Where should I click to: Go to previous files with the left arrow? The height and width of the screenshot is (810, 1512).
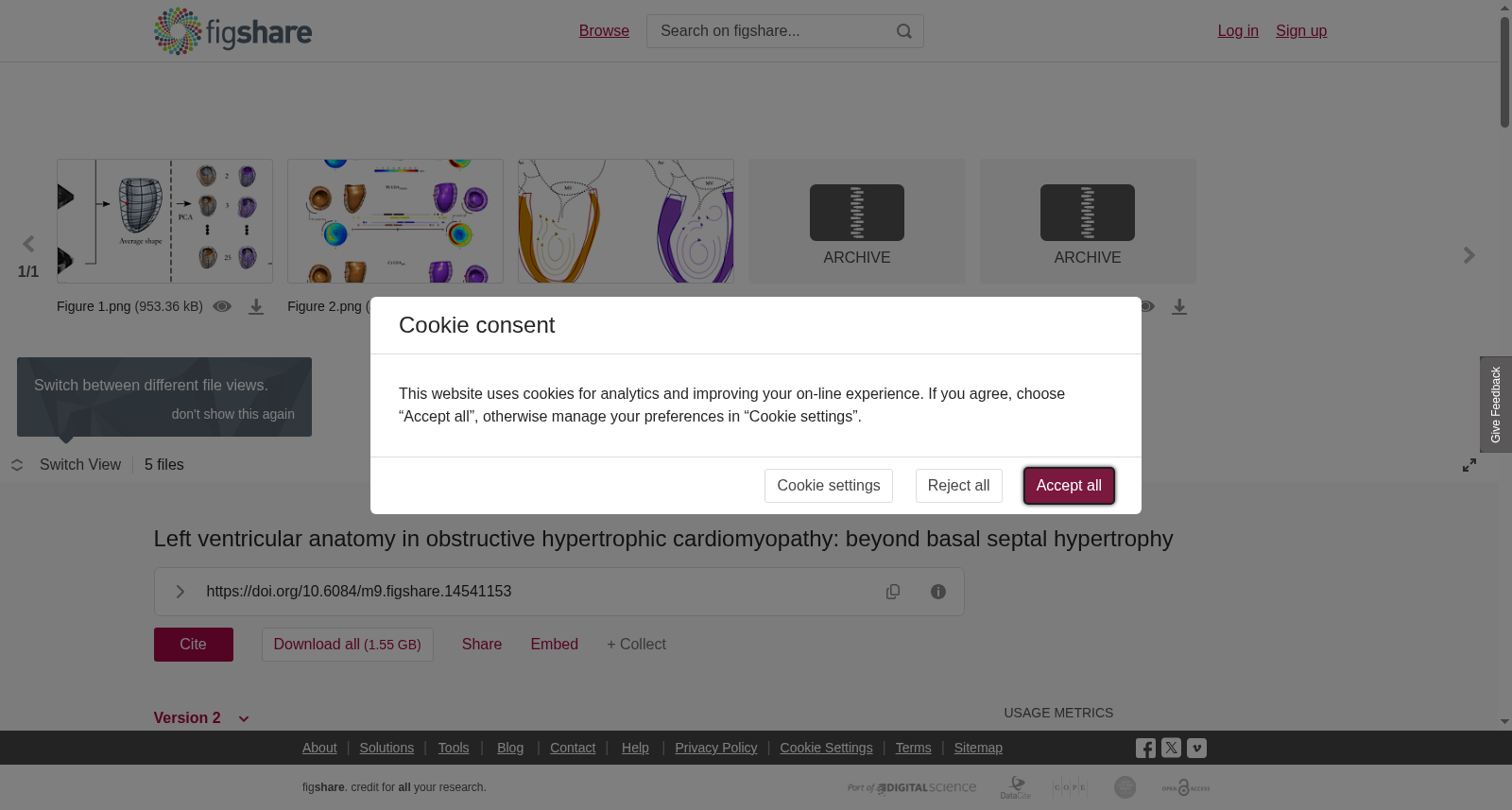pos(28,245)
